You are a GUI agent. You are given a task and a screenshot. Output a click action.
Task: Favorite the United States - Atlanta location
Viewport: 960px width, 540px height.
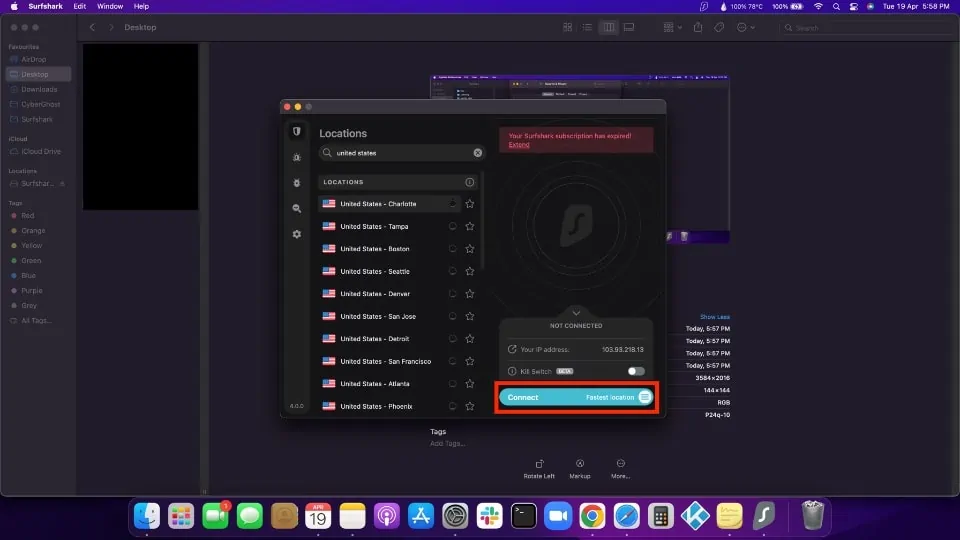[x=470, y=384]
